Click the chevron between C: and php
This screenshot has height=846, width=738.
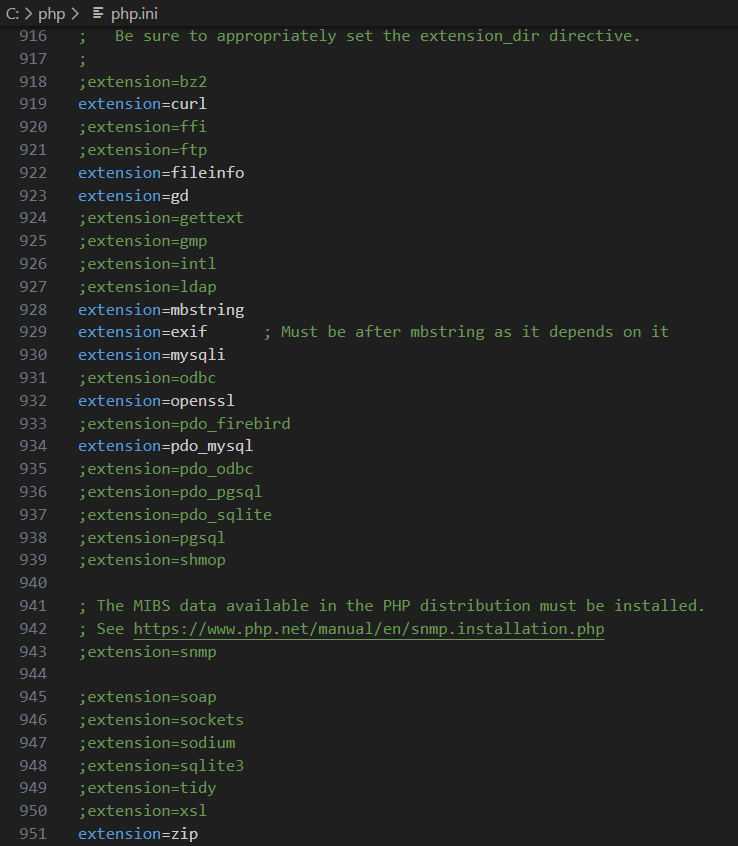click(x=29, y=13)
